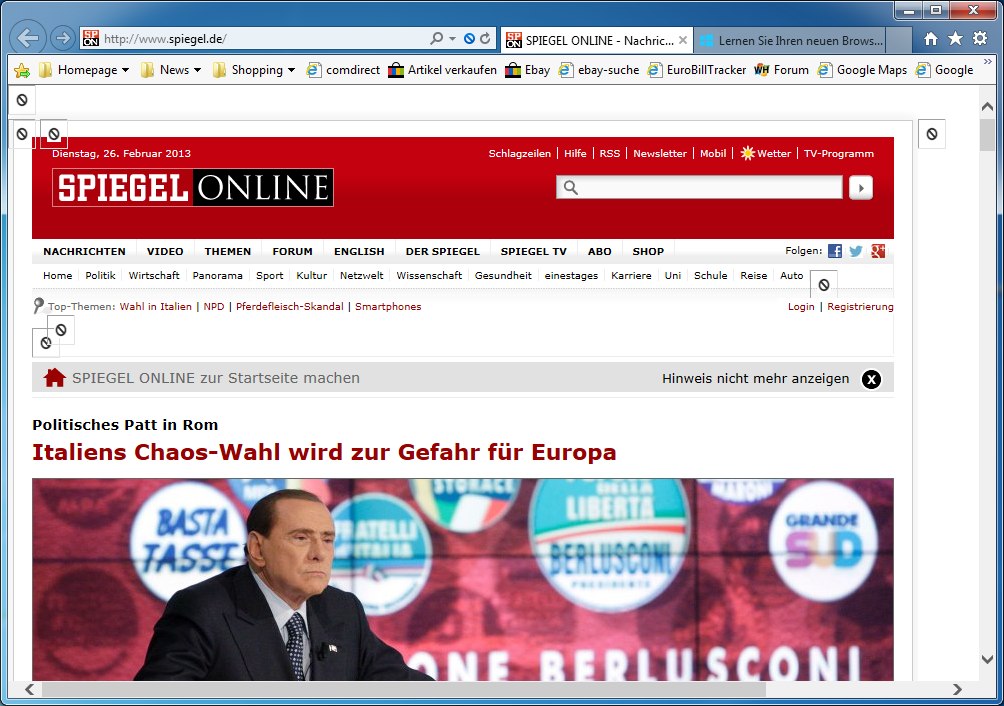This screenshot has height=706, width=1004.
Task: Click the browser Back arrow button
Action: 29,39
